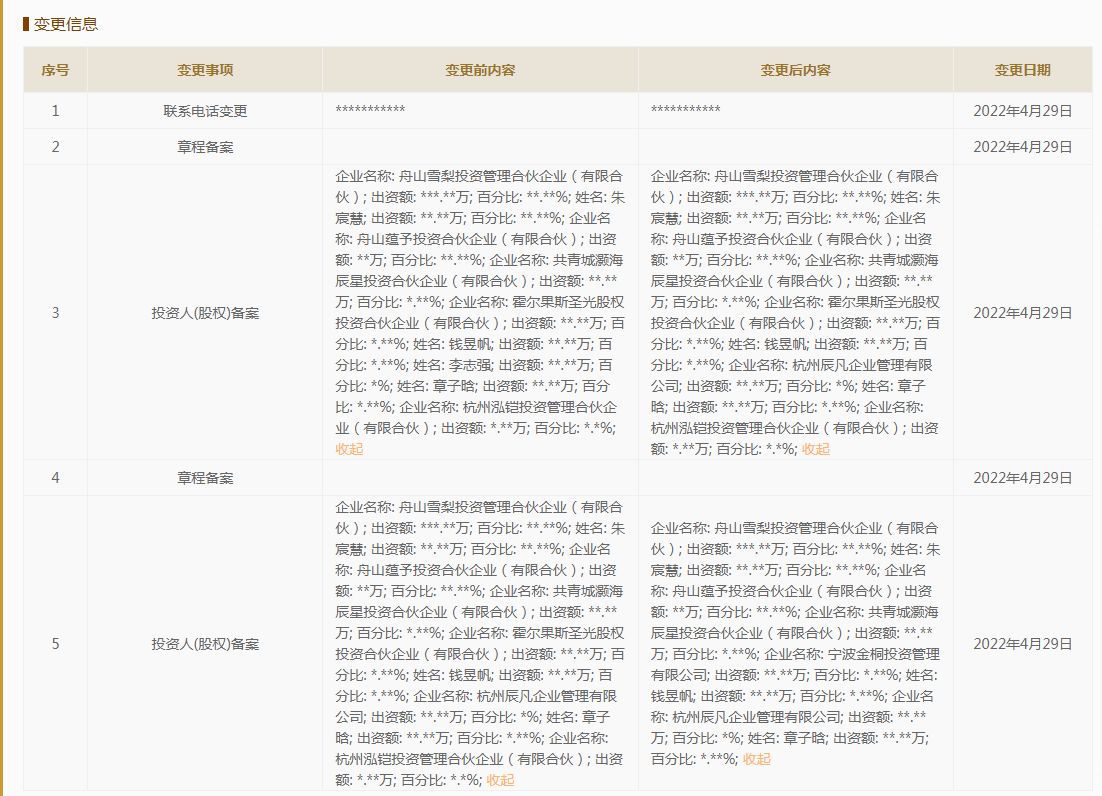Click the date cell of row 5
Viewport: 1102px width, 796px height.
[1022, 644]
